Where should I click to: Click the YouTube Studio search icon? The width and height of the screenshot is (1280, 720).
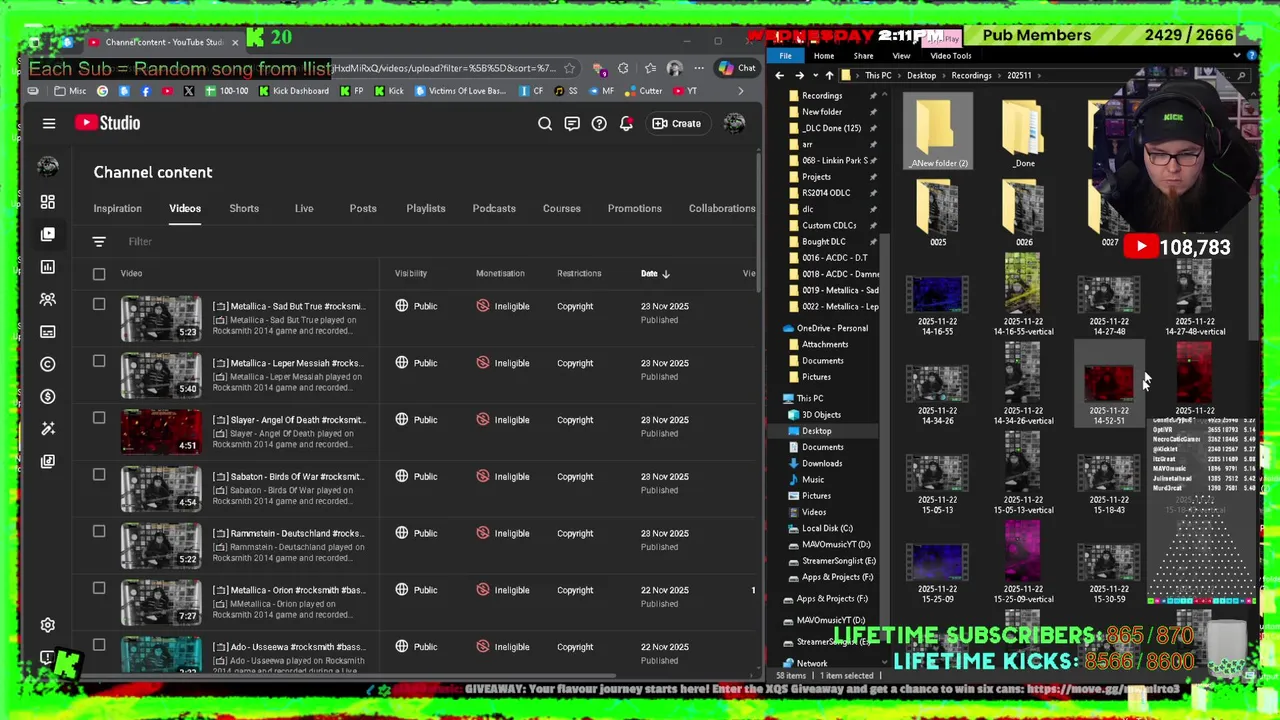(545, 123)
